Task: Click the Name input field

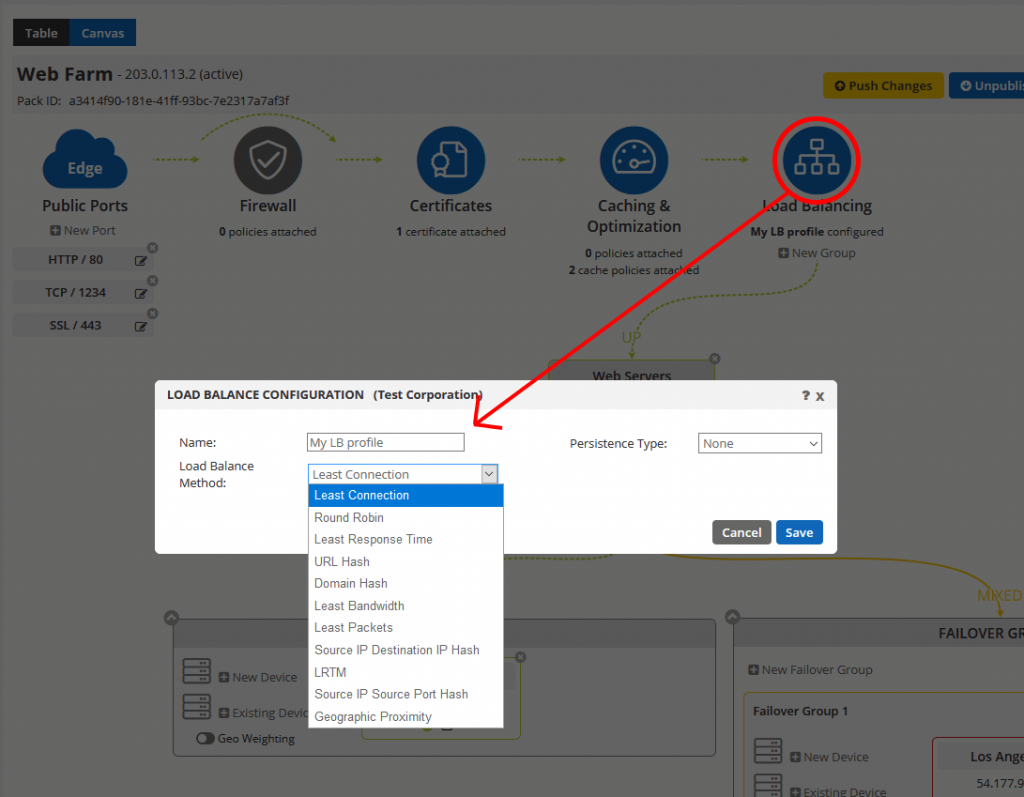Action: (x=385, y=442)
